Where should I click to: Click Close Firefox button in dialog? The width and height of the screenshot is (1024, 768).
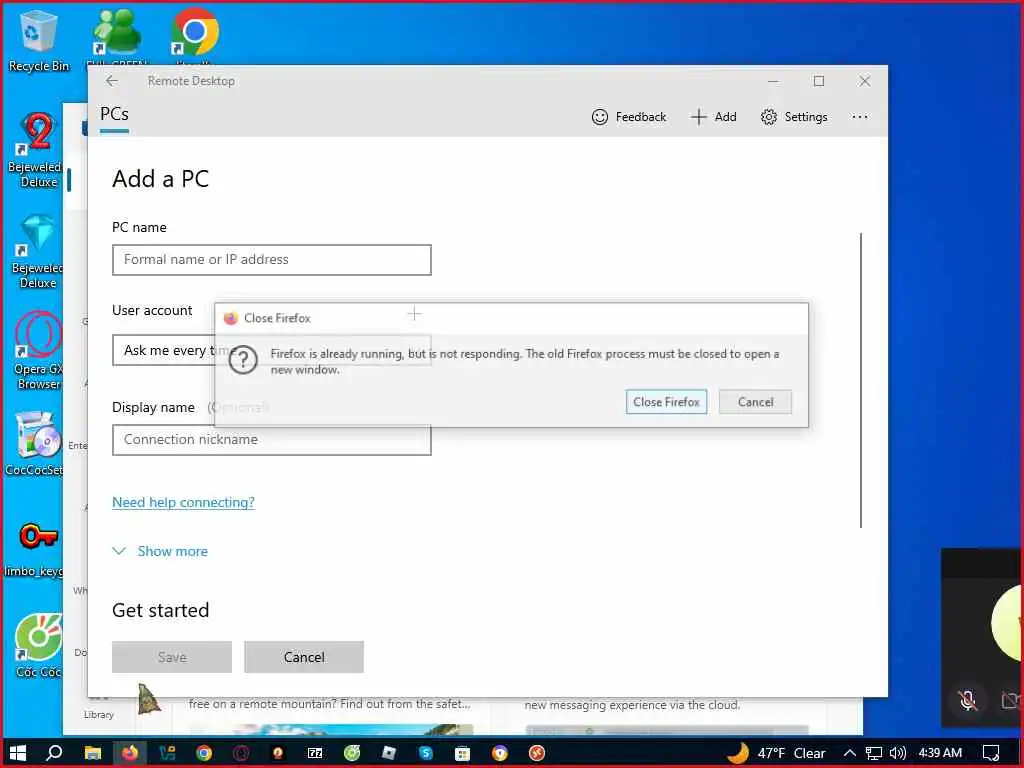666,402
